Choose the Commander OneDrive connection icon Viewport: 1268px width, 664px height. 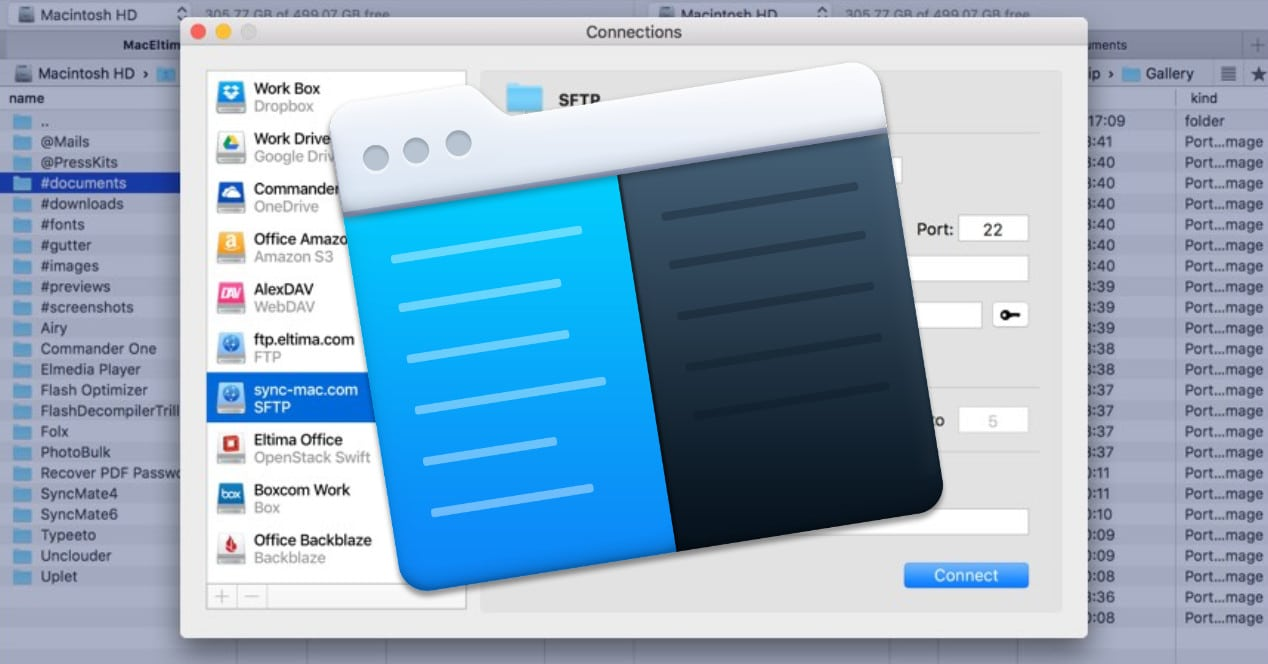pyautogui.click(x=231, y=197)
